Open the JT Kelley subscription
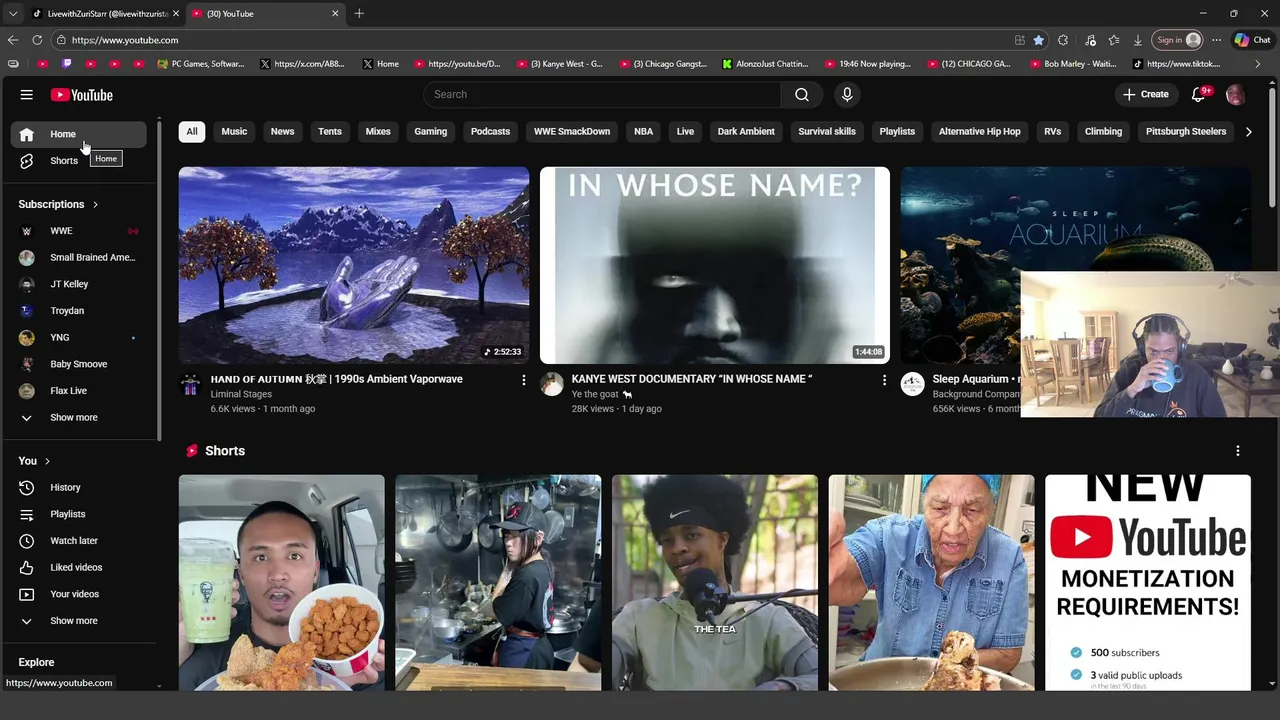 (80, 284)
